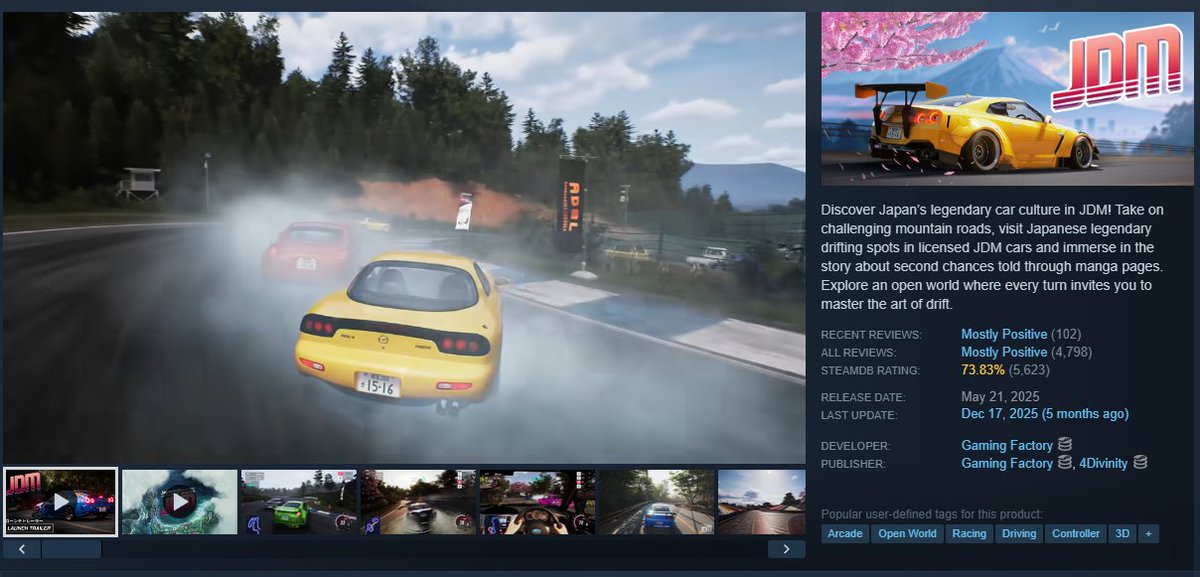This screenshot has width=1200, height=577.
Task: Open the JDM game header image
Action: coord(1008,99)
